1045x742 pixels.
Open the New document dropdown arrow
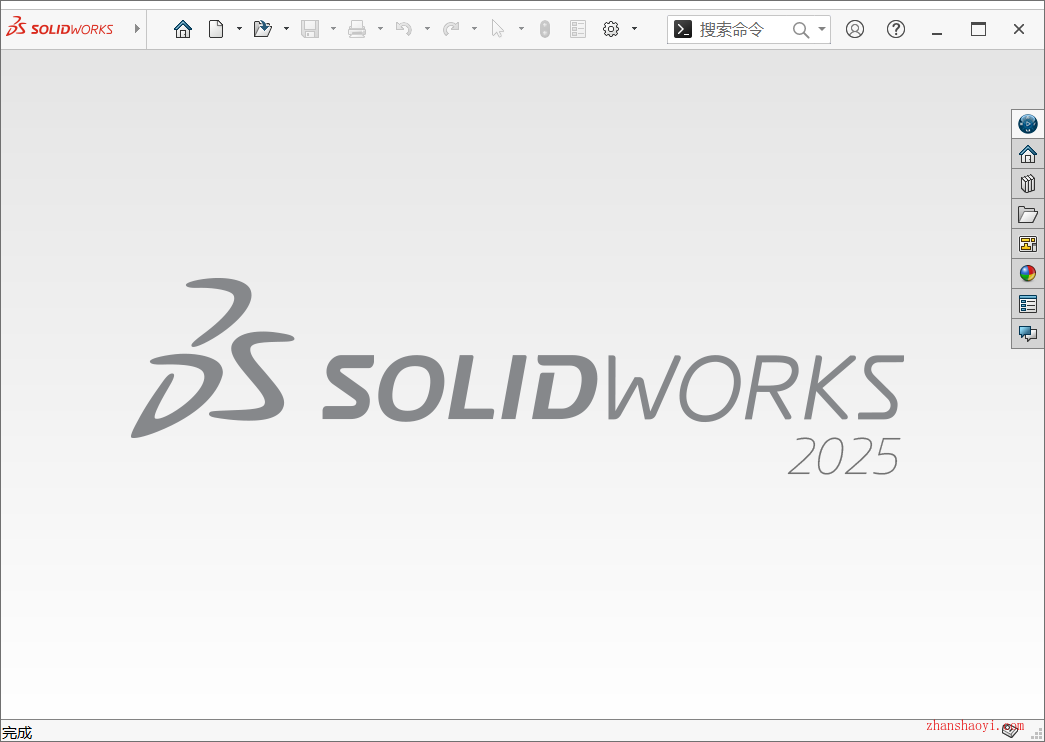click(239, 29)
